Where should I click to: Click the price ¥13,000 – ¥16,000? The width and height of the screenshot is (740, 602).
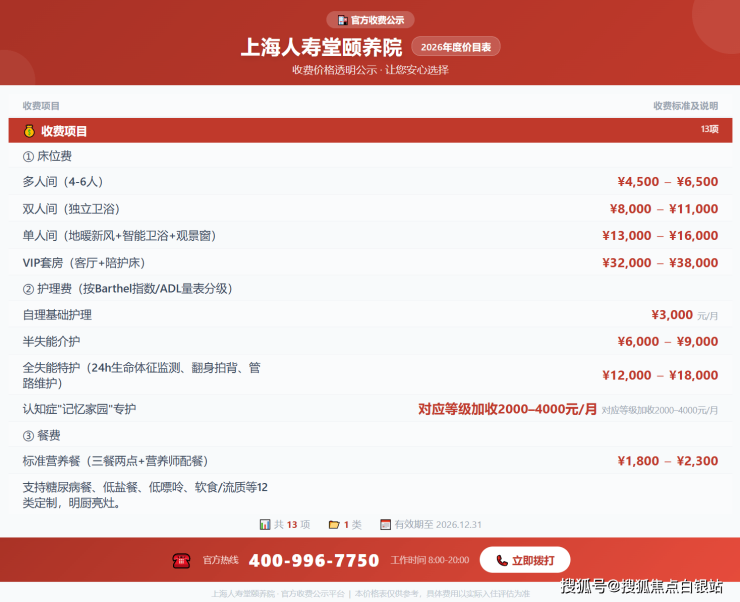tap(660, 235)
